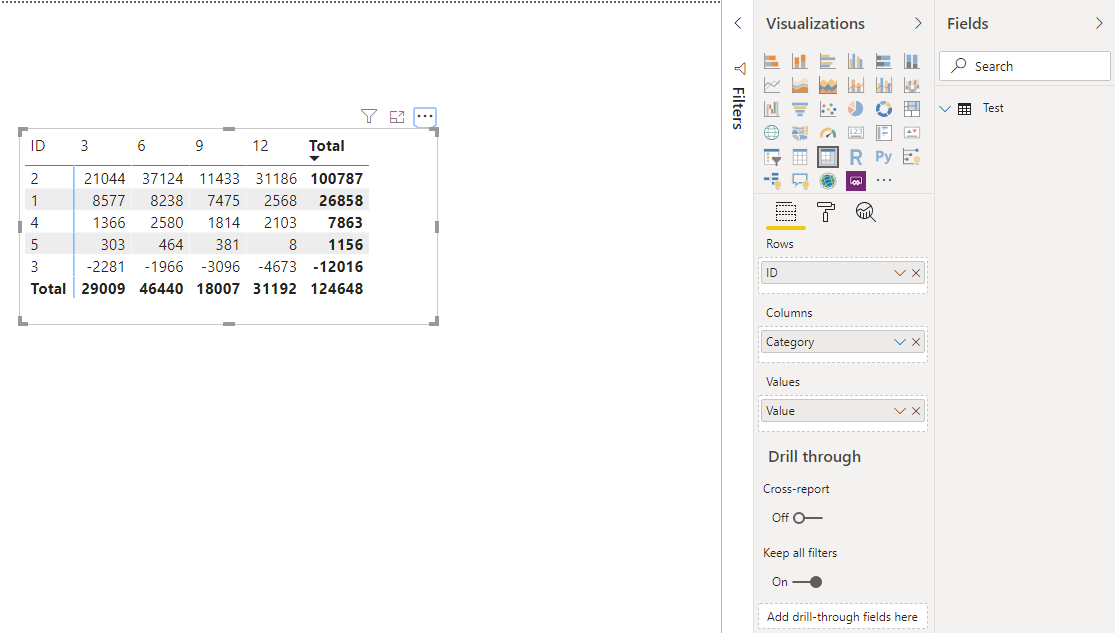The height and width of the screenshot is (633, 1115).
Task: Click cell value 100787
Action: click(x=336, y=179)
